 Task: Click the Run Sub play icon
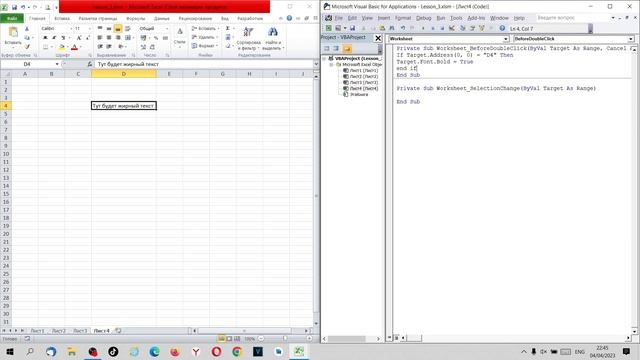pos(423,28)
